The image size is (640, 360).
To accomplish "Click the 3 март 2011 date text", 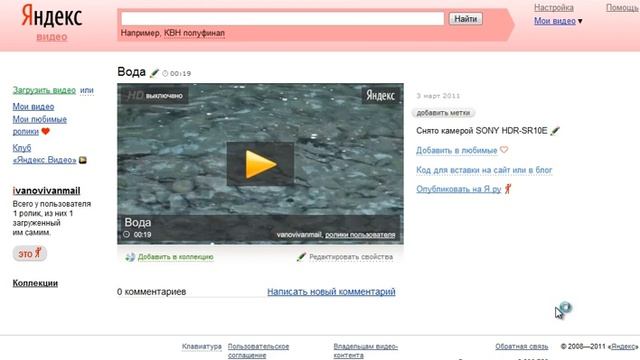I will coord(438,96).
